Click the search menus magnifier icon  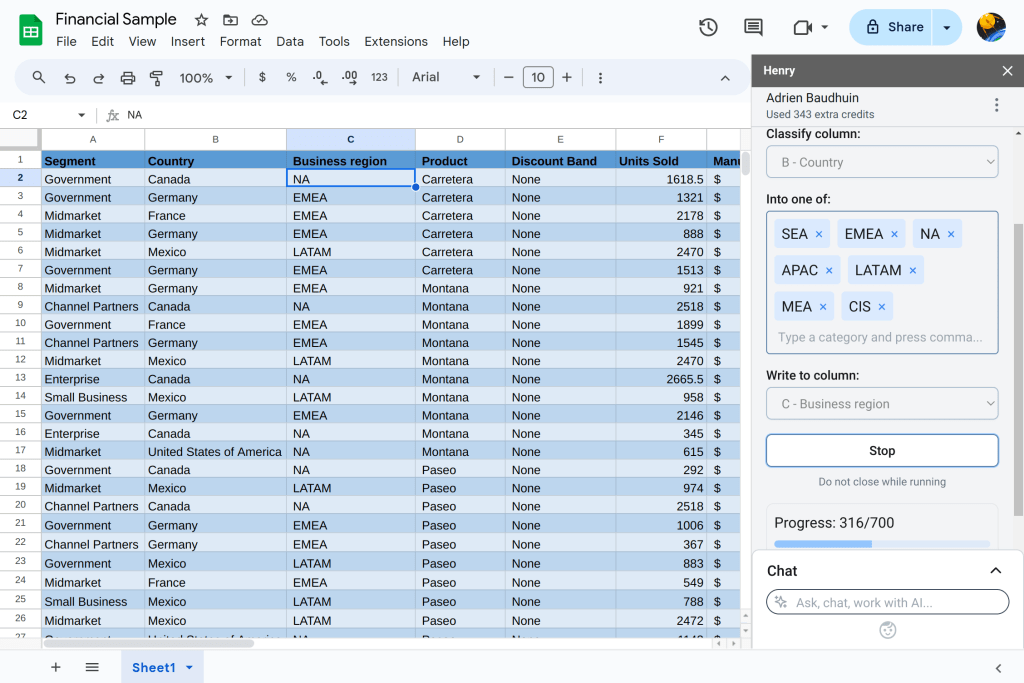click(39, 78)
